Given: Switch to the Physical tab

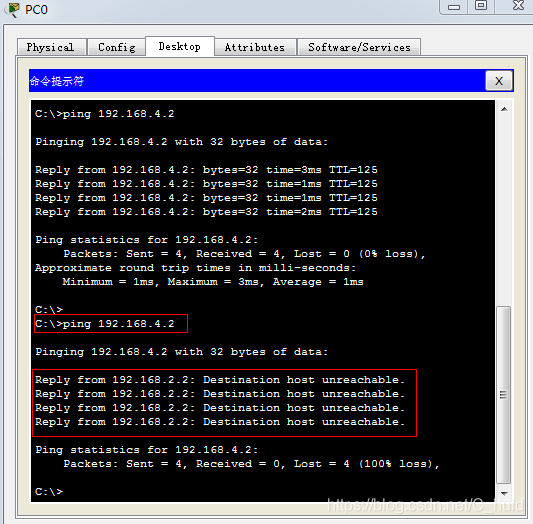Looking at the screenshot, I should (x=51, y=47).
